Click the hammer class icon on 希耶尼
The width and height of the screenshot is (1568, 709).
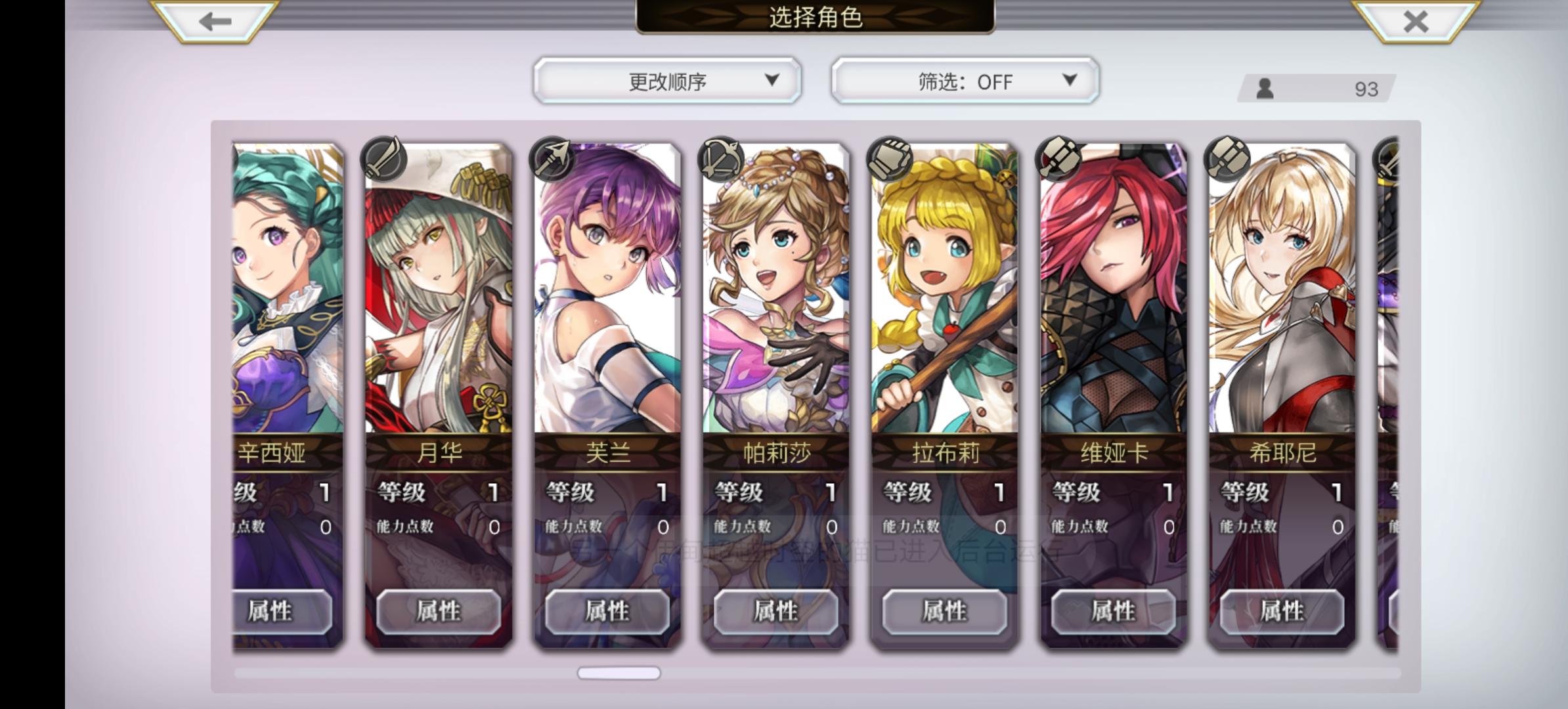pos(1227,160)
